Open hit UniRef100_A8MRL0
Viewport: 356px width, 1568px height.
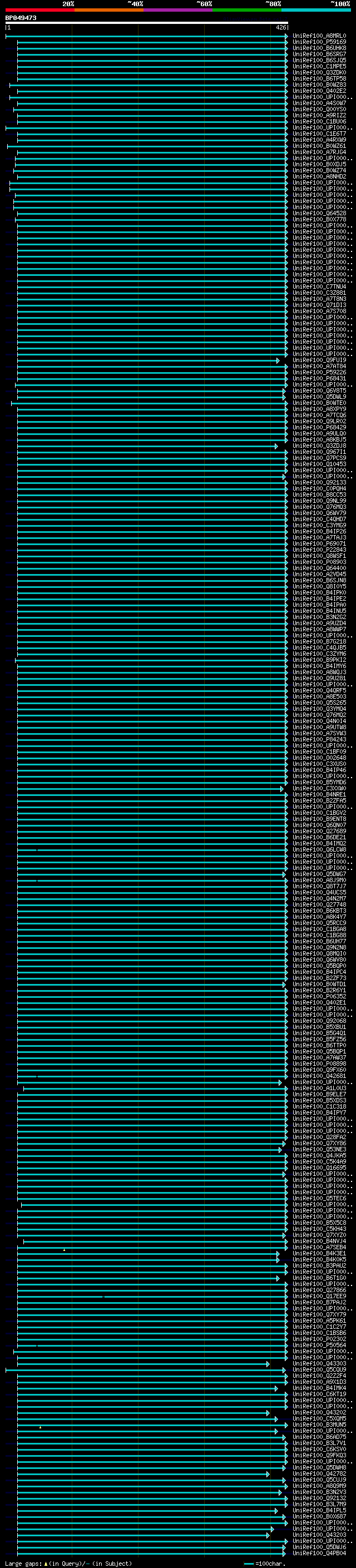point(319,36)
